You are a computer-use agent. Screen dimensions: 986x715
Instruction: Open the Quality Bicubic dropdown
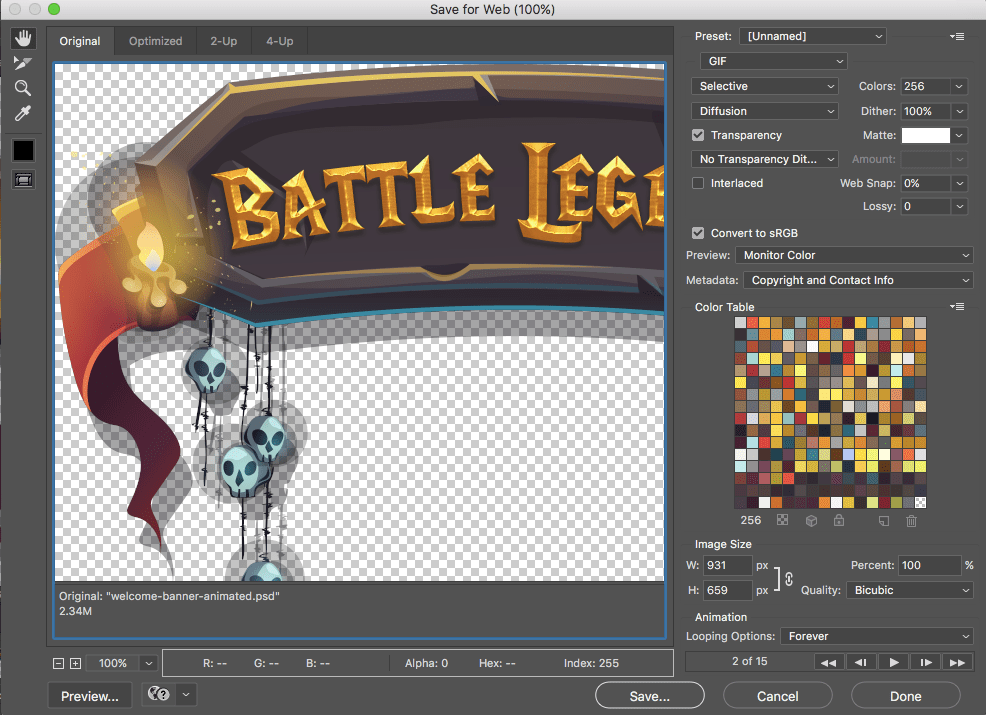click(910, 590)
